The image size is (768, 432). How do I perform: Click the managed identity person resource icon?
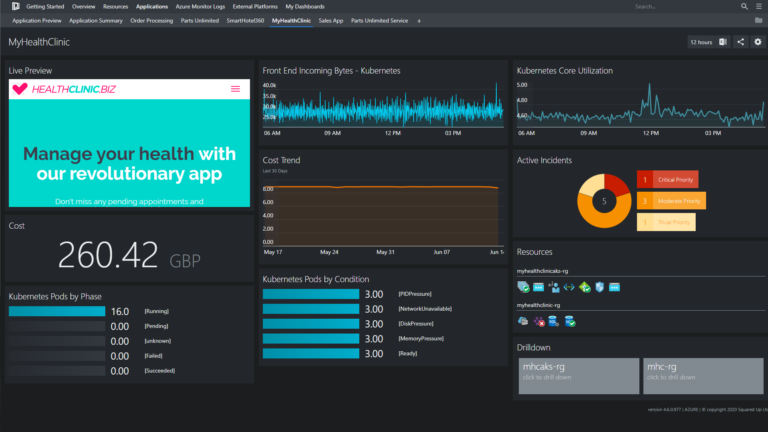coord(554,287)
